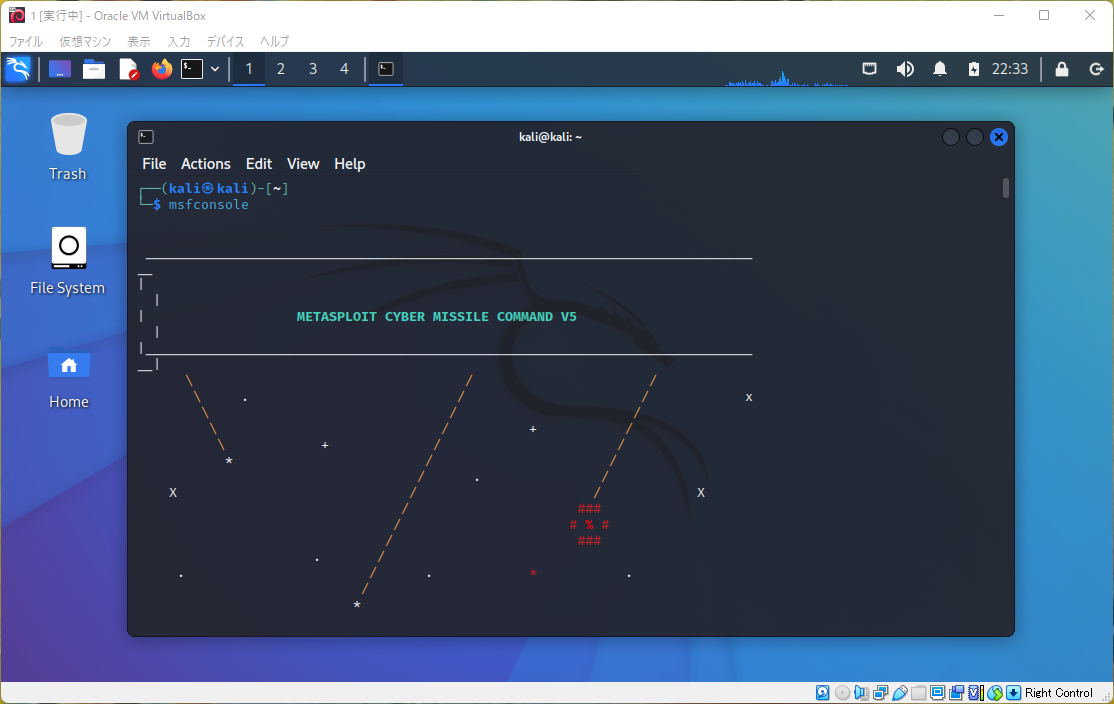
Task: Click the VirtualBox optical disc status icon
Action: (843, 693)
